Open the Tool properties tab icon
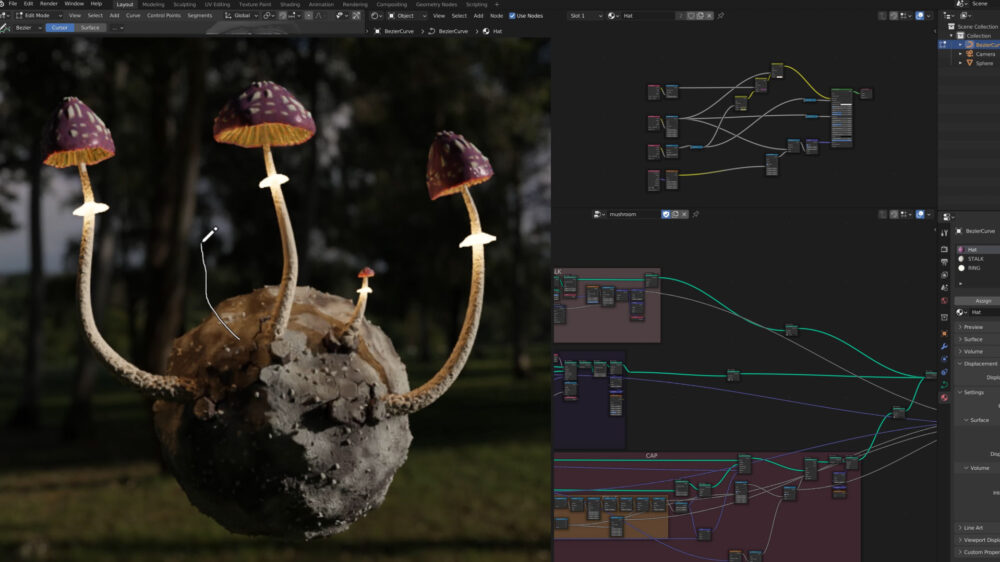1000x562 pixels. pyautogui.click(x=945, y=233)
